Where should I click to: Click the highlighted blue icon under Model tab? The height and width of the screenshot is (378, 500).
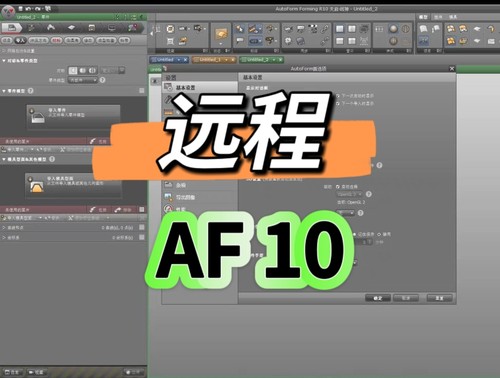click(x=423, y=41)
